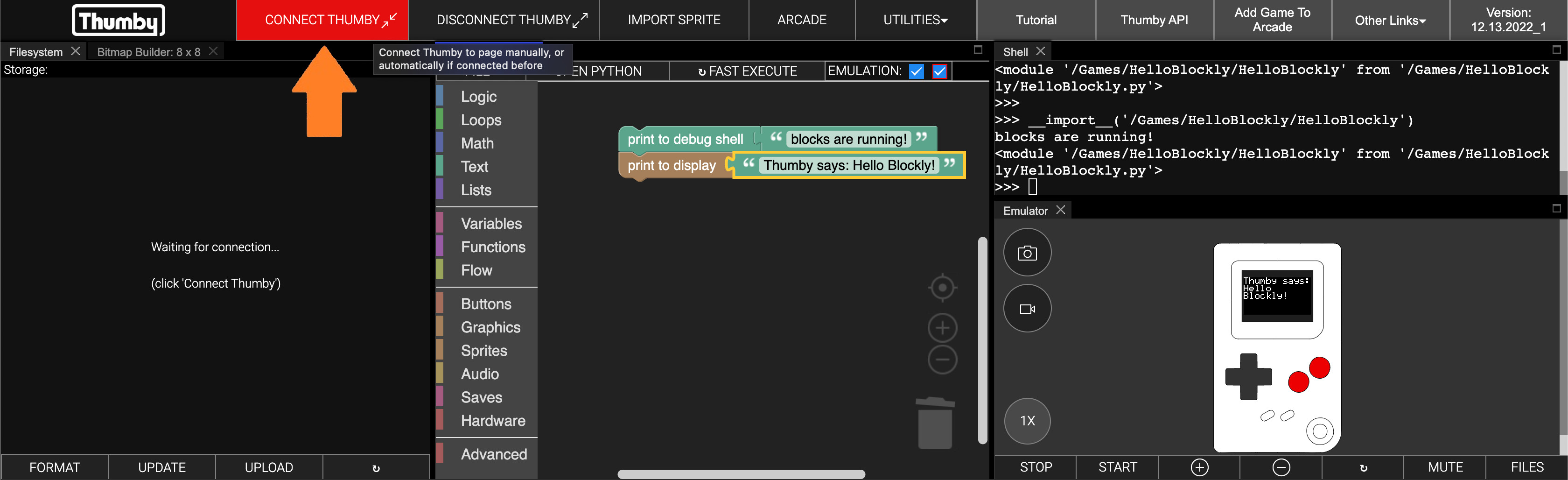Open the ARCADE menu item
The width and height of the screenshot is (1568, 480).
click(801, 20)
